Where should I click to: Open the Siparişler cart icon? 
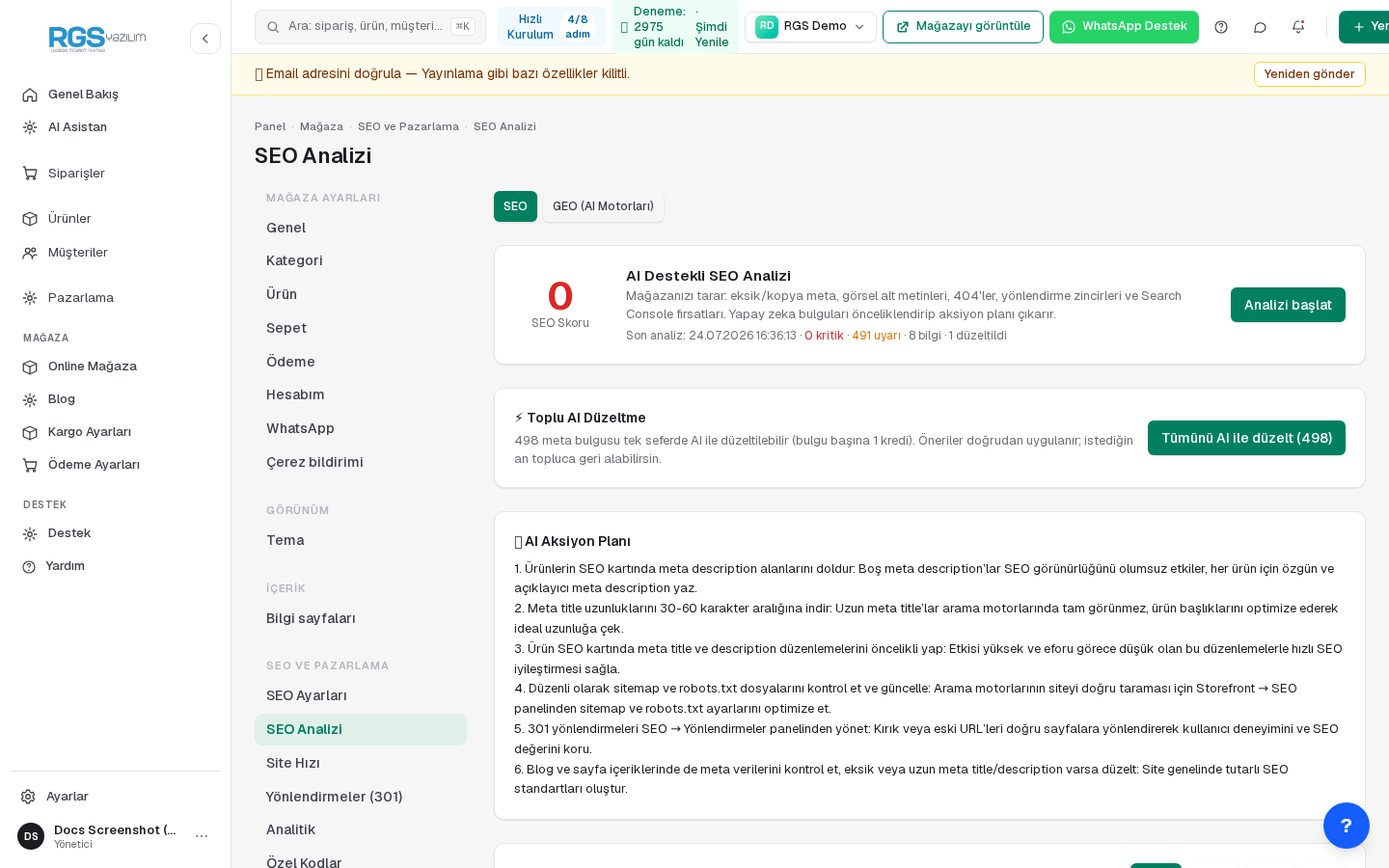click(x=30, y=174)
